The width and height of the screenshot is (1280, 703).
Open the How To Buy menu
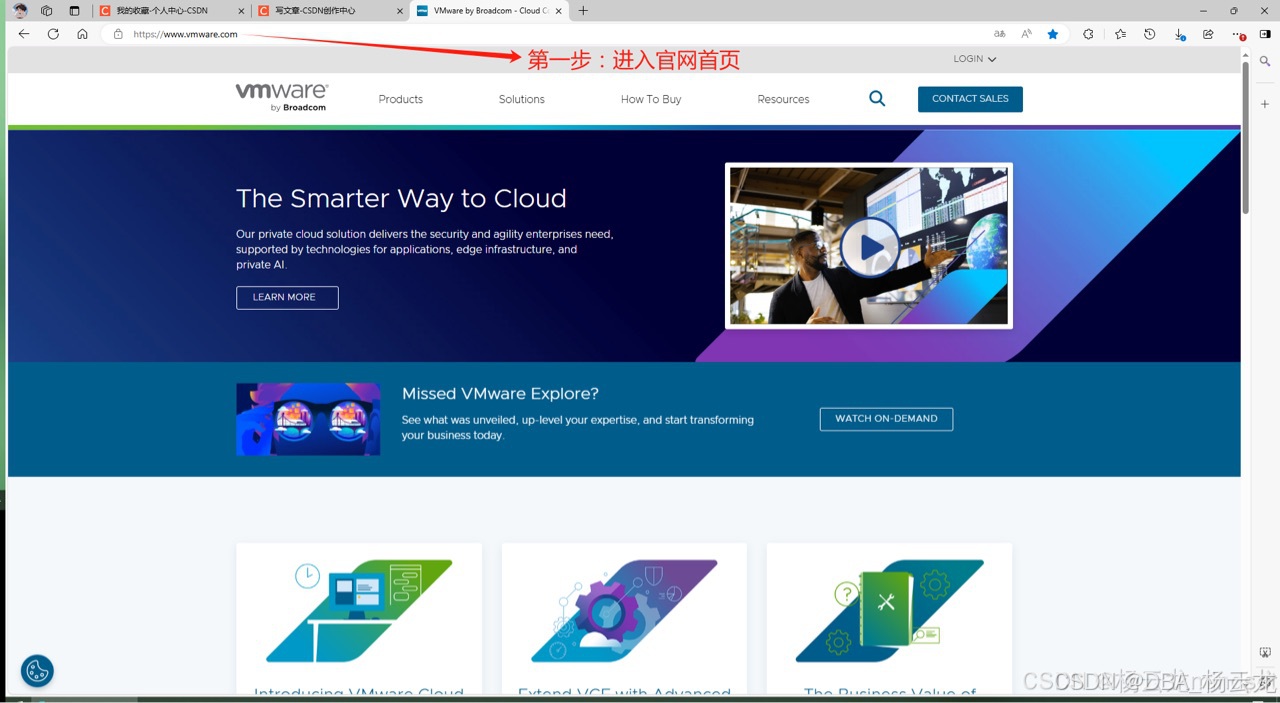point(651,99)
